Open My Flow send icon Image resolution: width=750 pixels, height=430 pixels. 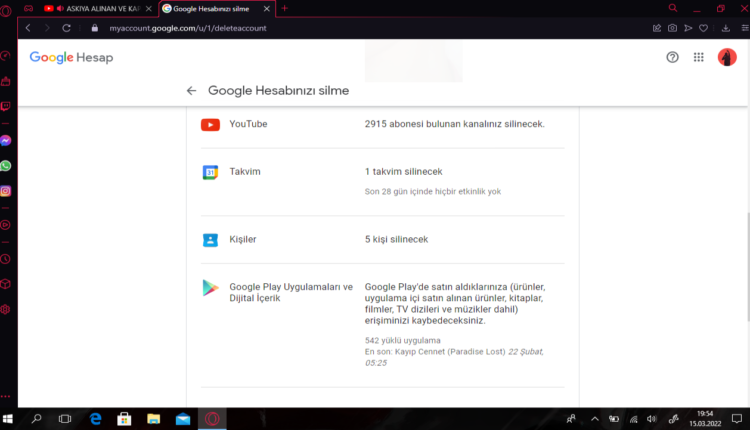point(688,28)
